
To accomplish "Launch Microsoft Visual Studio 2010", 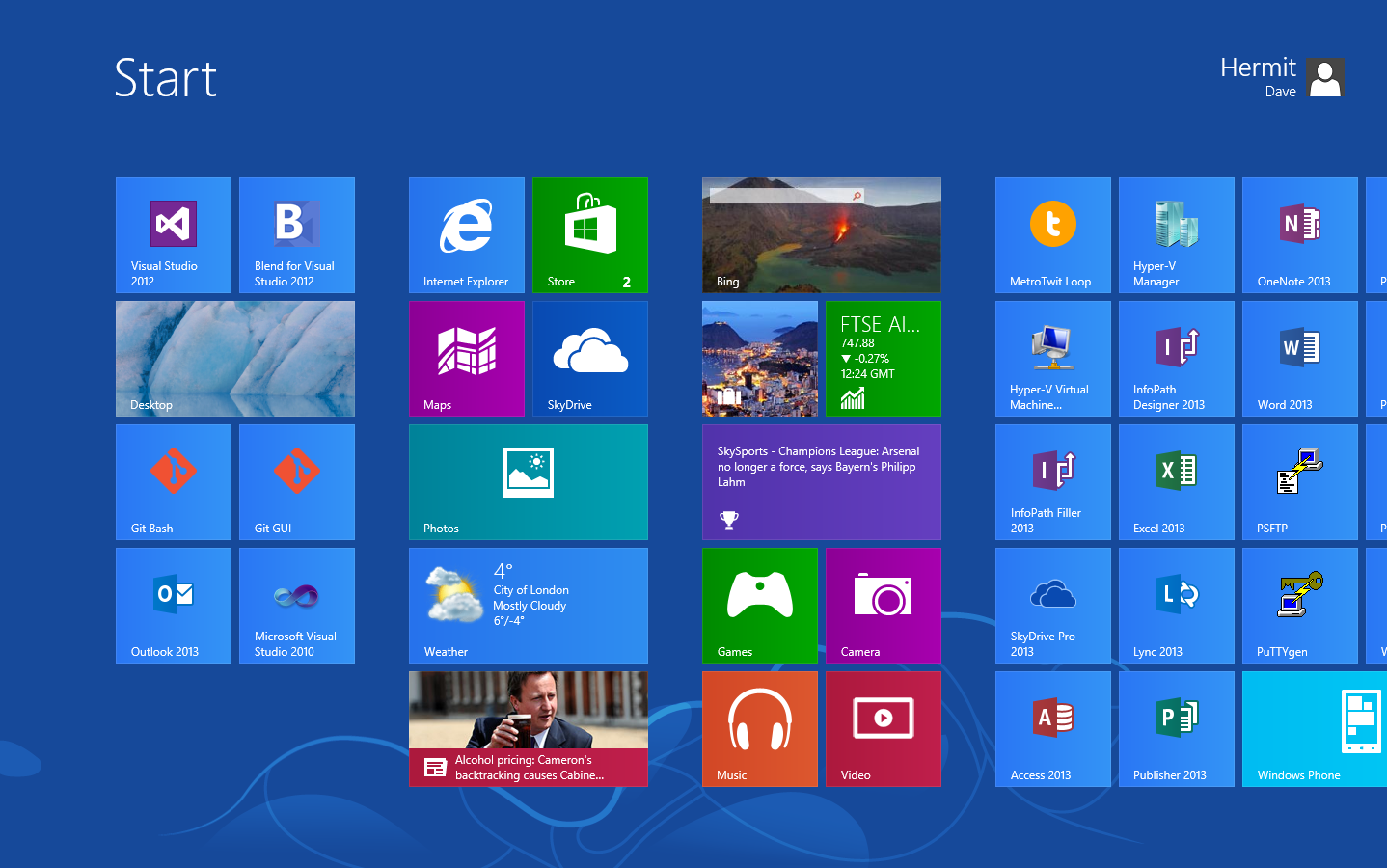I will [x=297, y=606].
